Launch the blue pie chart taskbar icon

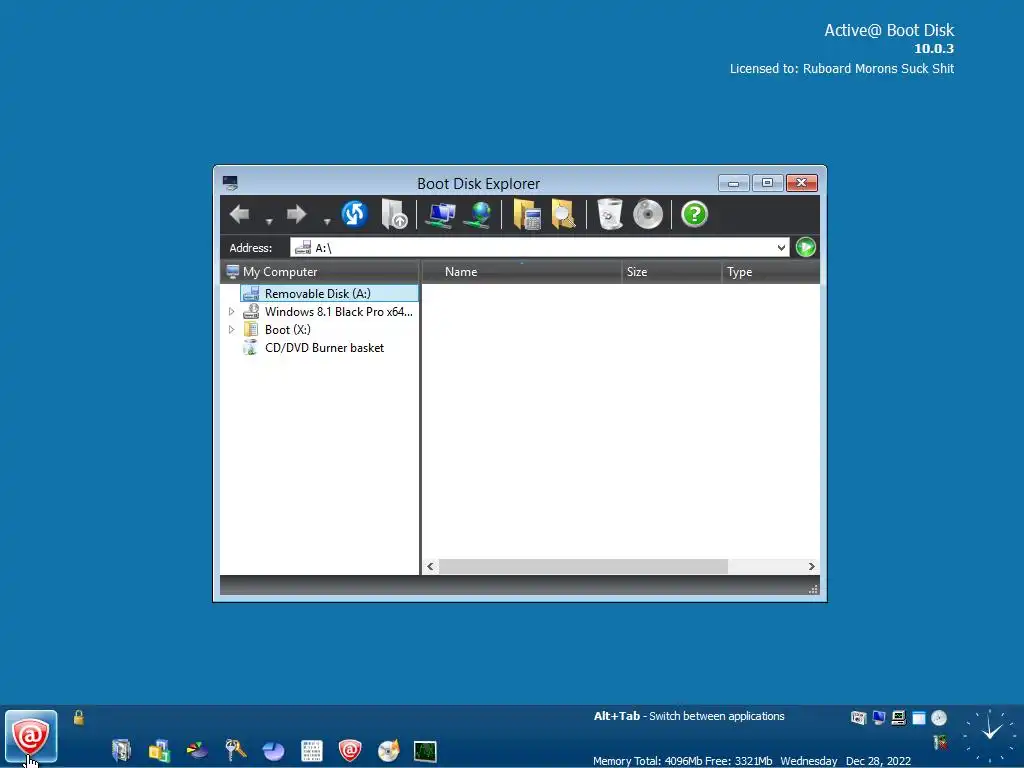pos(274,750)
